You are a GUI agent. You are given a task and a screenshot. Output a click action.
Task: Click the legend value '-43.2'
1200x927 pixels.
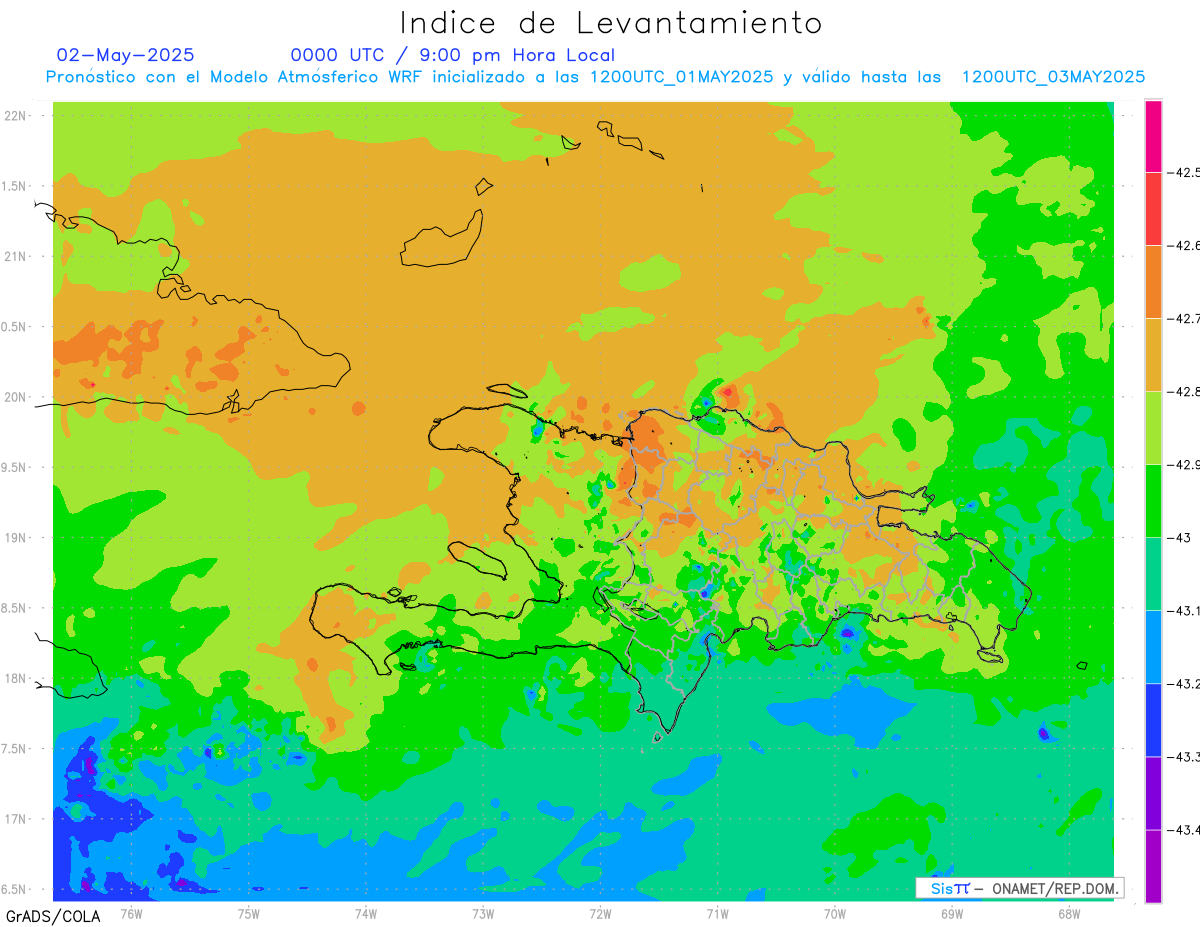click(x=1185, y=684)
